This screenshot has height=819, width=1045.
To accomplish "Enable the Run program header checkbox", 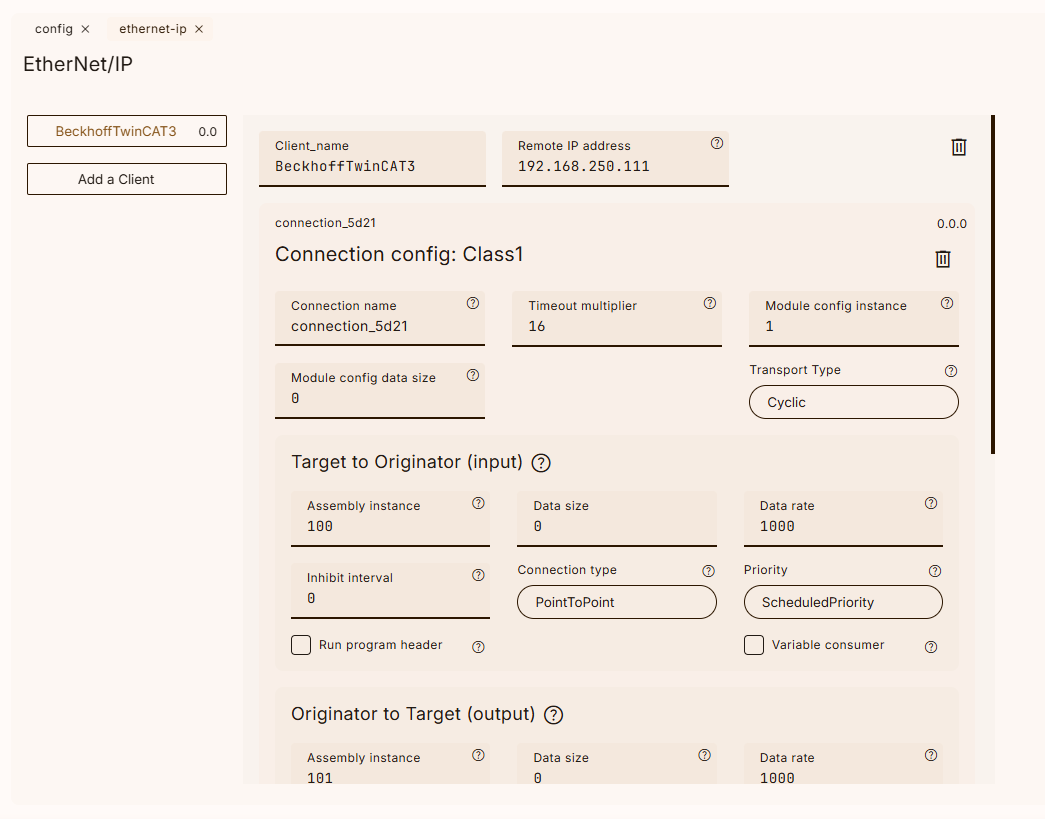I will tap(301, 645).
